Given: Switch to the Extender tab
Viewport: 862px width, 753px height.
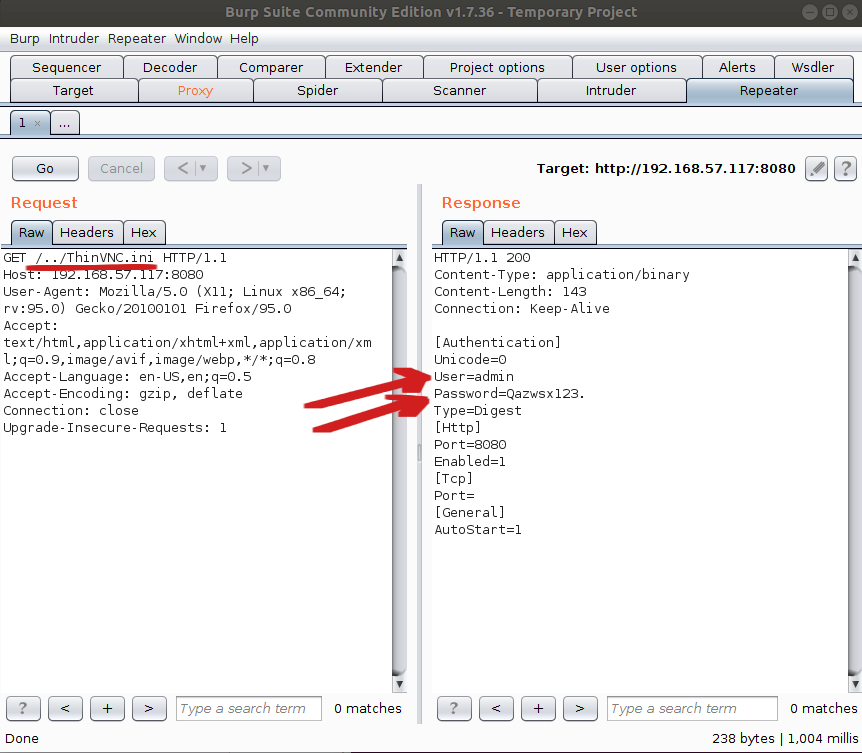Looking at the screenshot, I should click(x=373, y=67).
